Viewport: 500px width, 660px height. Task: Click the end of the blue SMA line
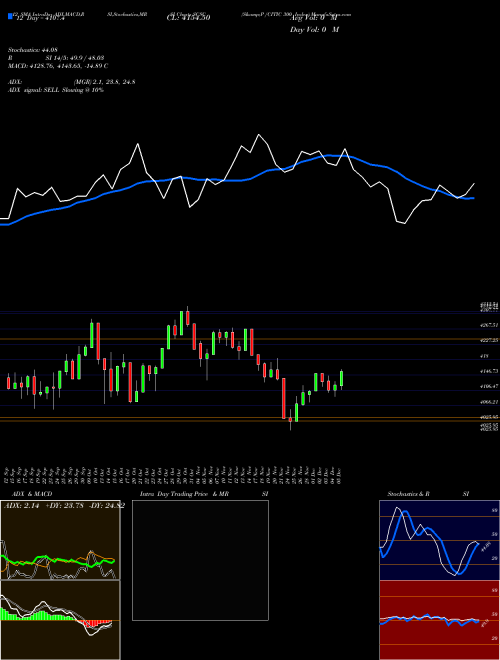(x=473, y=198)
